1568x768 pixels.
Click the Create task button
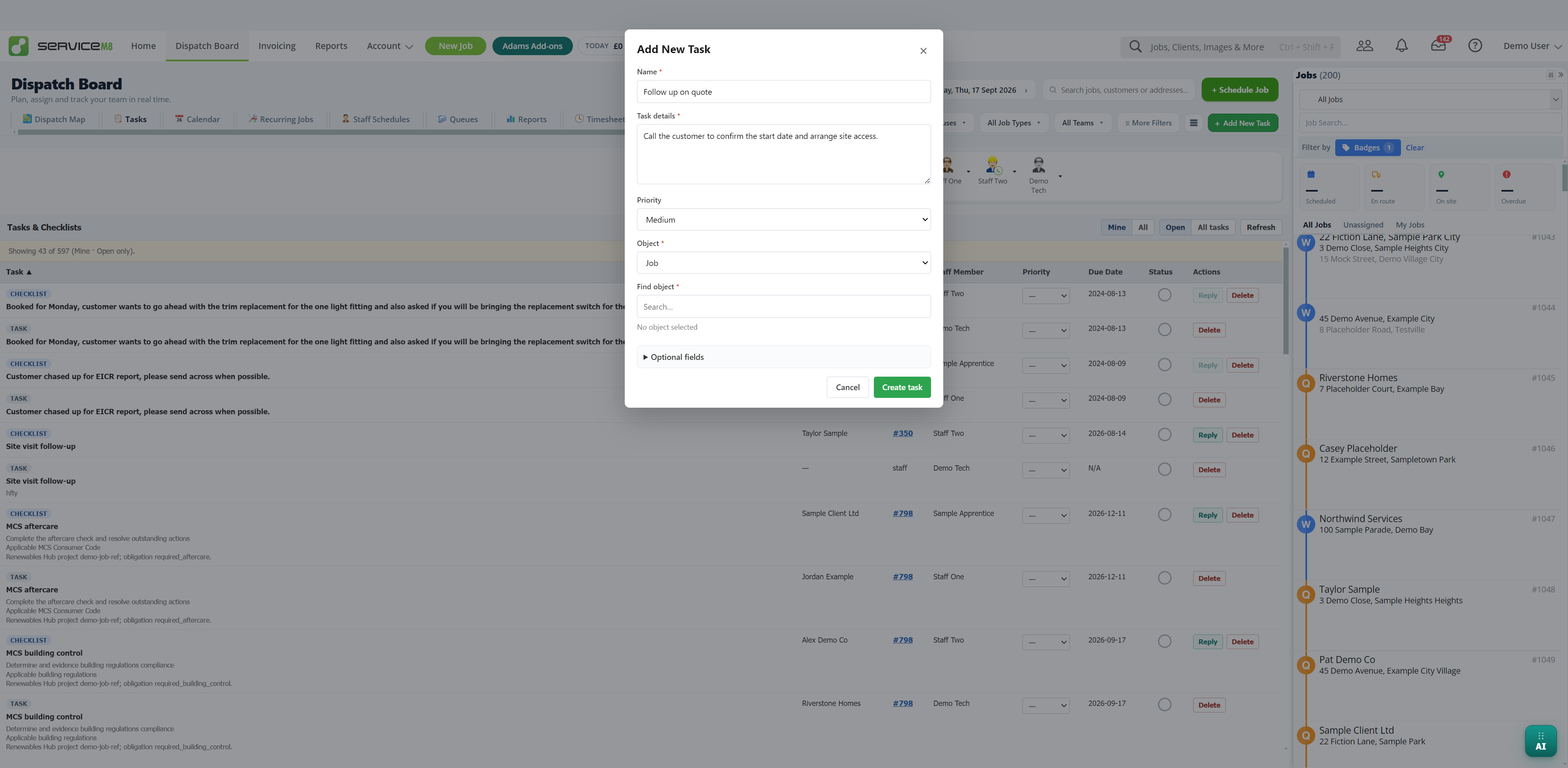pos(902,387)
